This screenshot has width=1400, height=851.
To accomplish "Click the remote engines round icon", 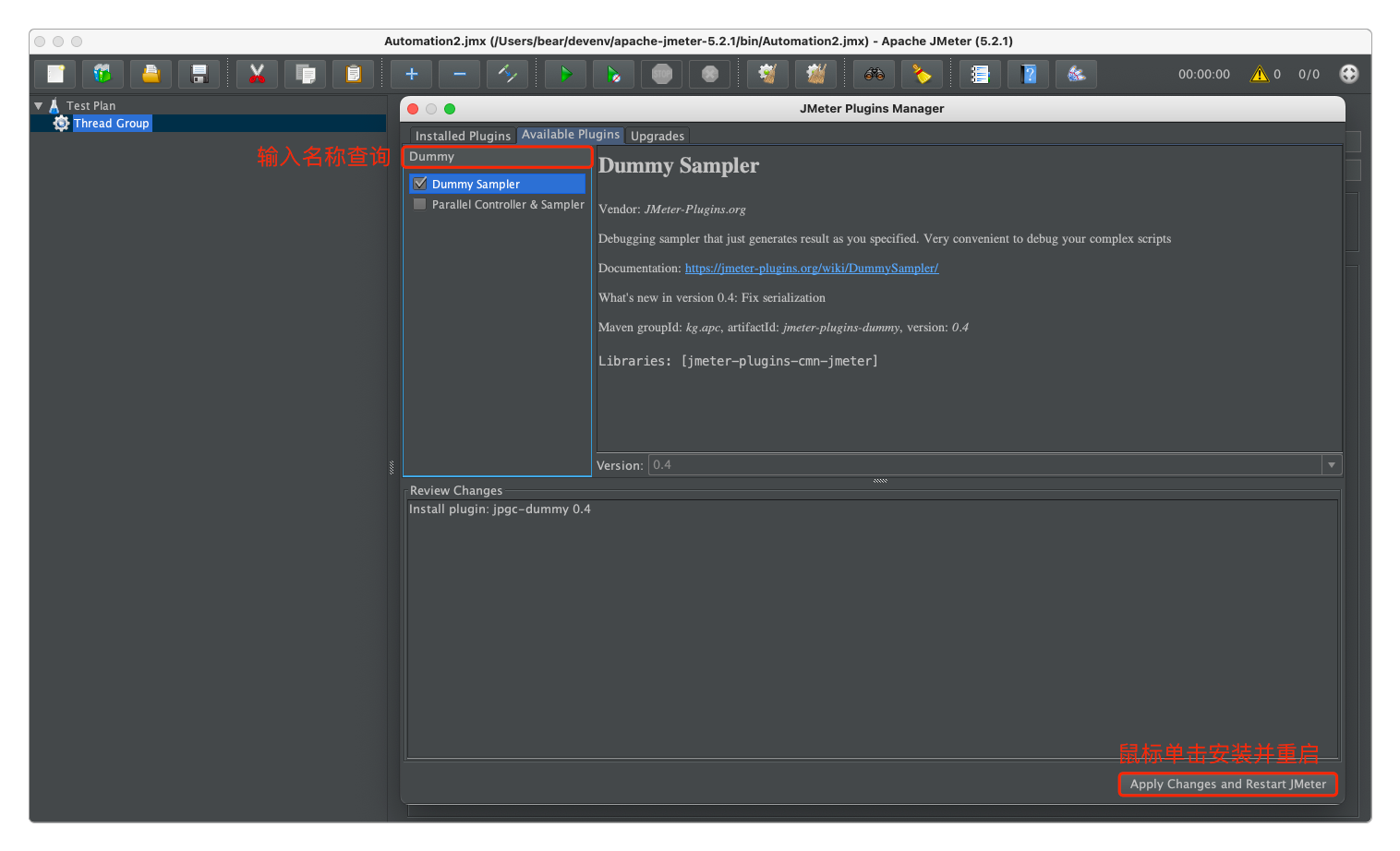I will [x=1349, y=74].
